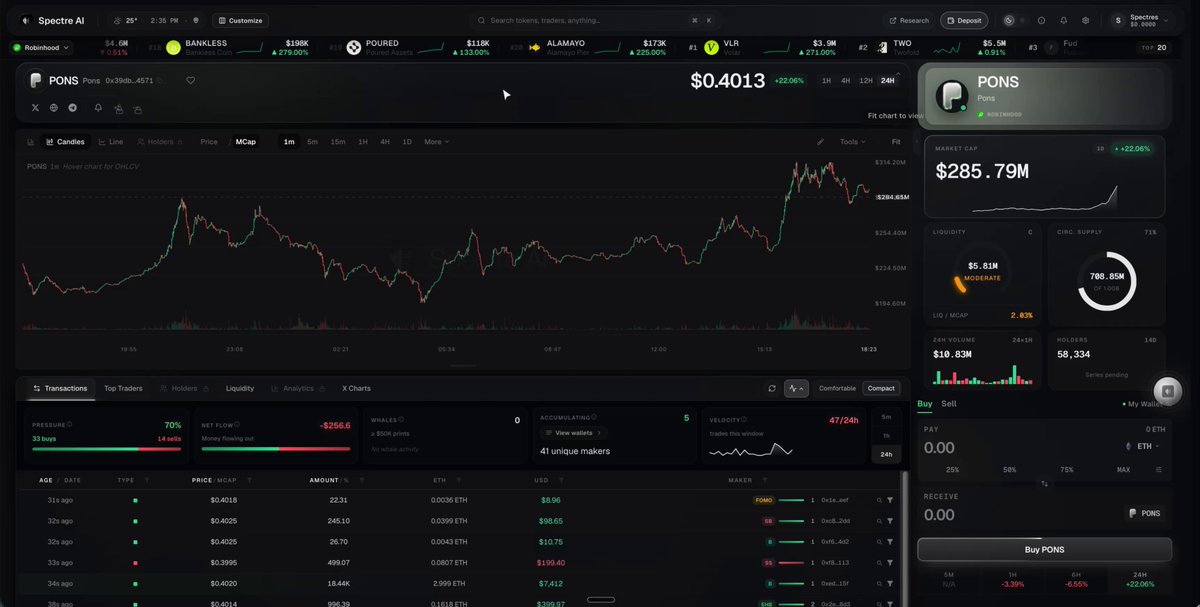Image resolution: width=1200 pixels, height=607 pixels.
Task: Open the Market Cap 1D range selector
Action: click(x=1101, y=148)
